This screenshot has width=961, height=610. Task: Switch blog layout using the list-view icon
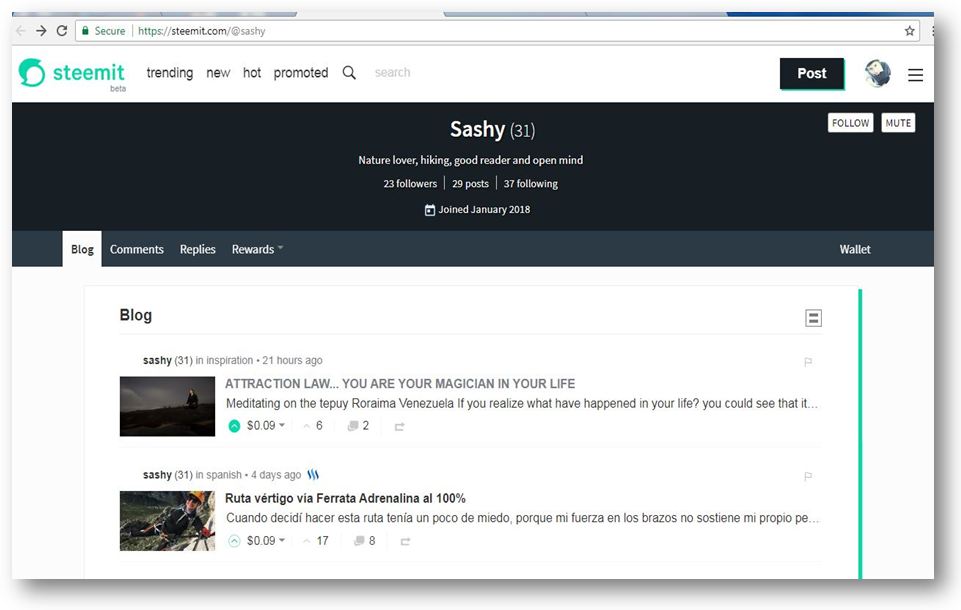(x=813, y=318)
